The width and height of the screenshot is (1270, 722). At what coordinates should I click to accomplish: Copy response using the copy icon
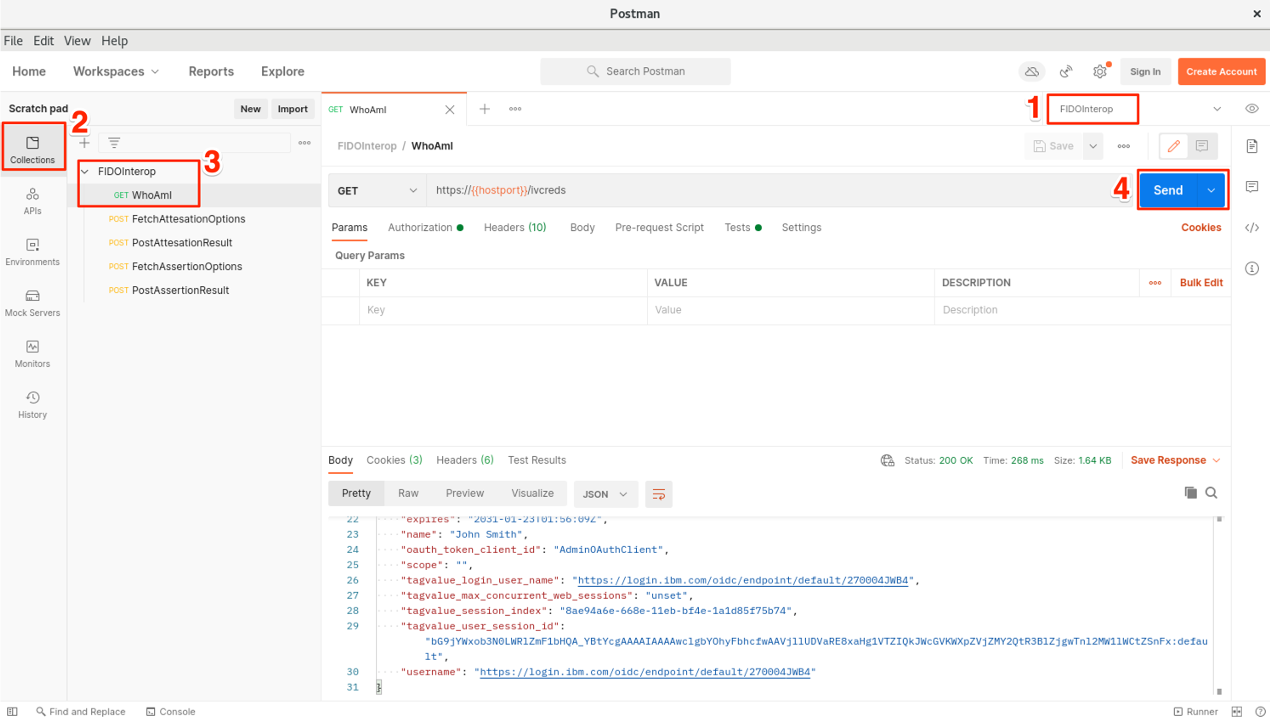click(1190, 493)
